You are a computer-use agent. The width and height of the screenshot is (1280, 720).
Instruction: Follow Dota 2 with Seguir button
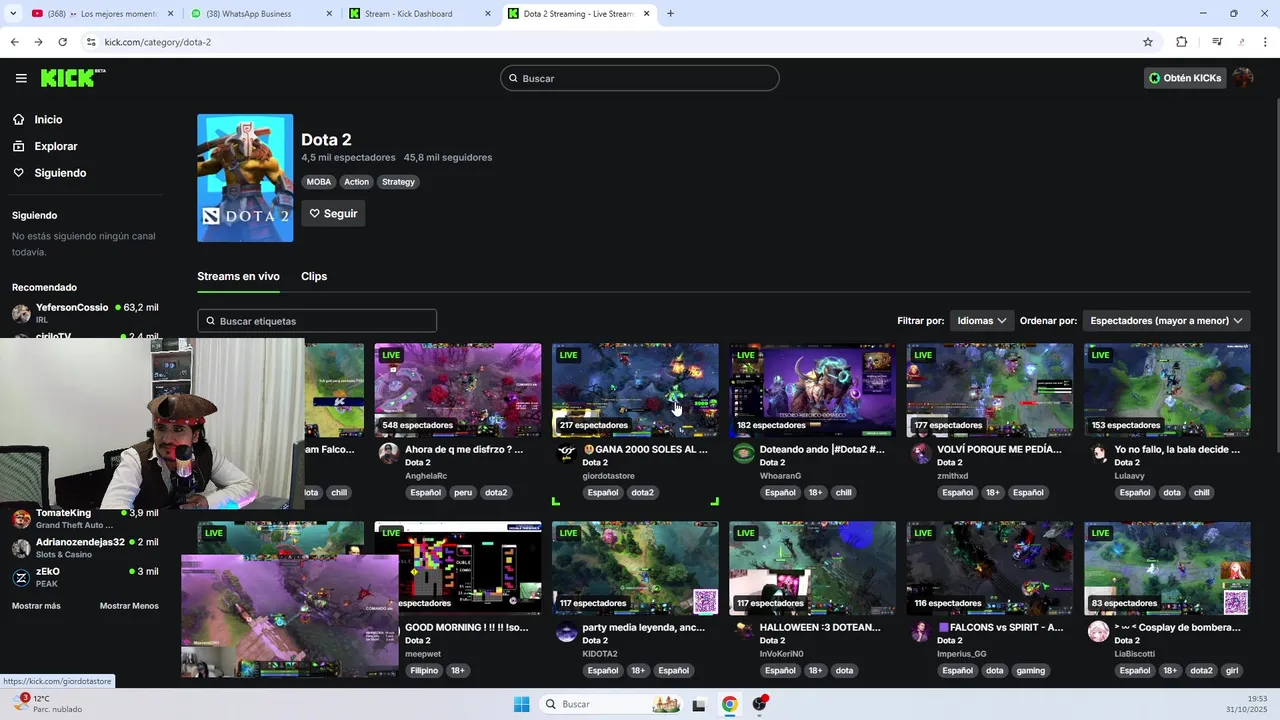333,213
